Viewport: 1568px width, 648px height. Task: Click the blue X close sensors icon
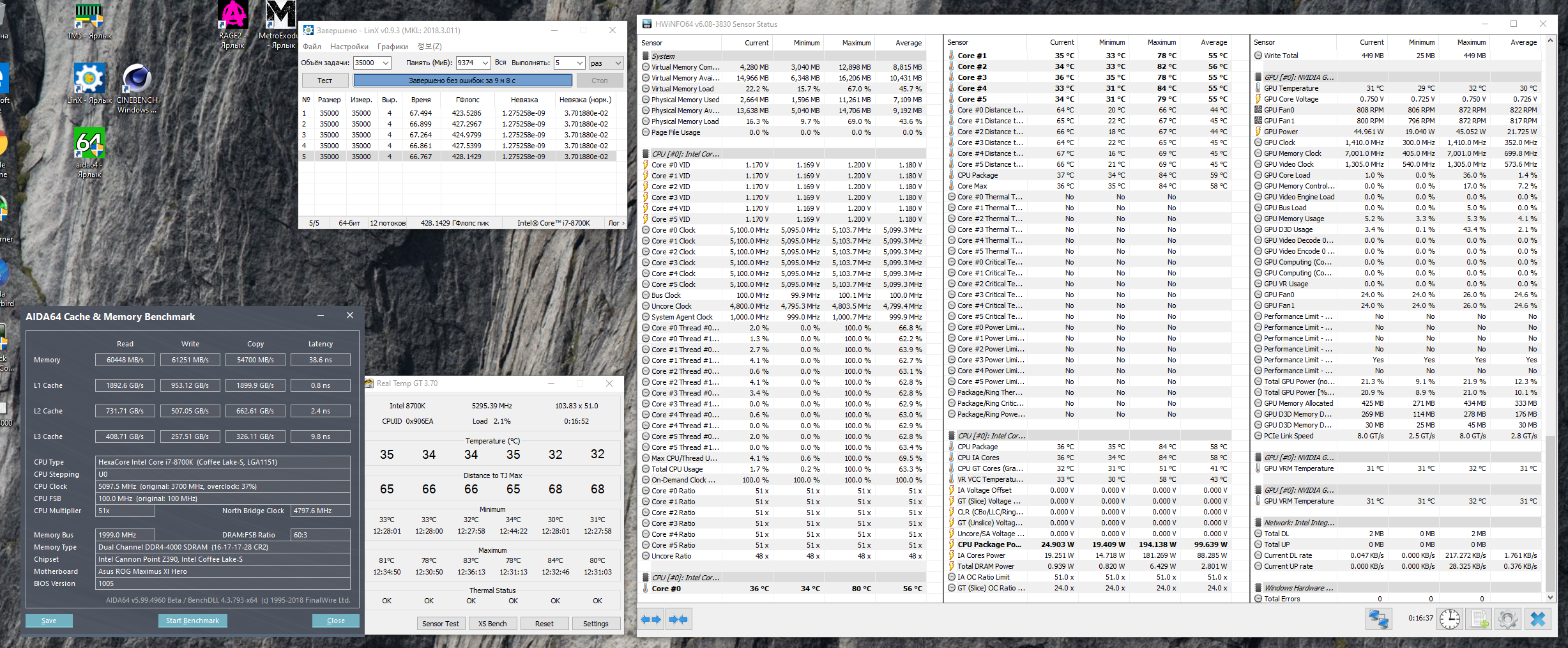coord(1538,619)
